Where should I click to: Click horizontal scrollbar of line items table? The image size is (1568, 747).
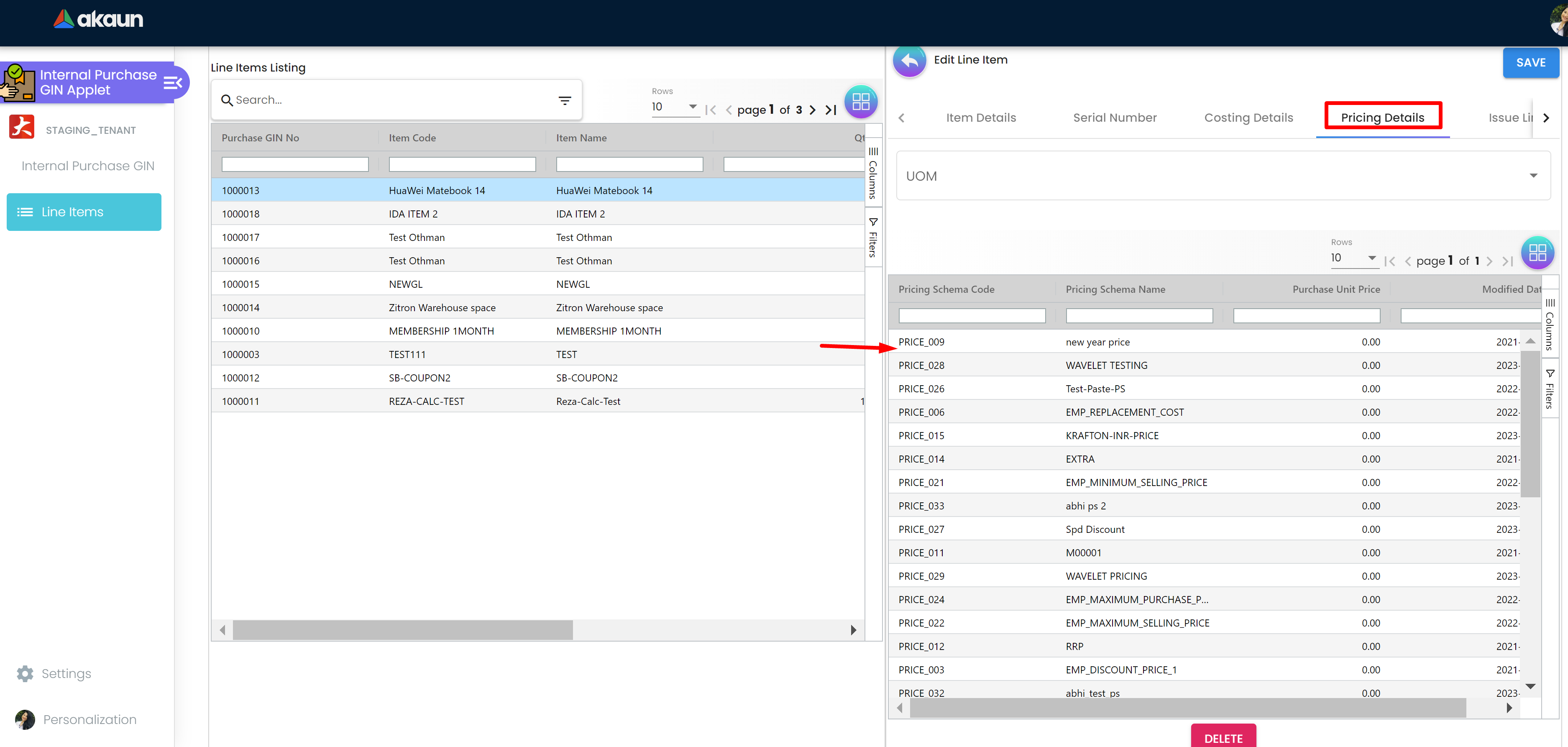coord(402,630)
